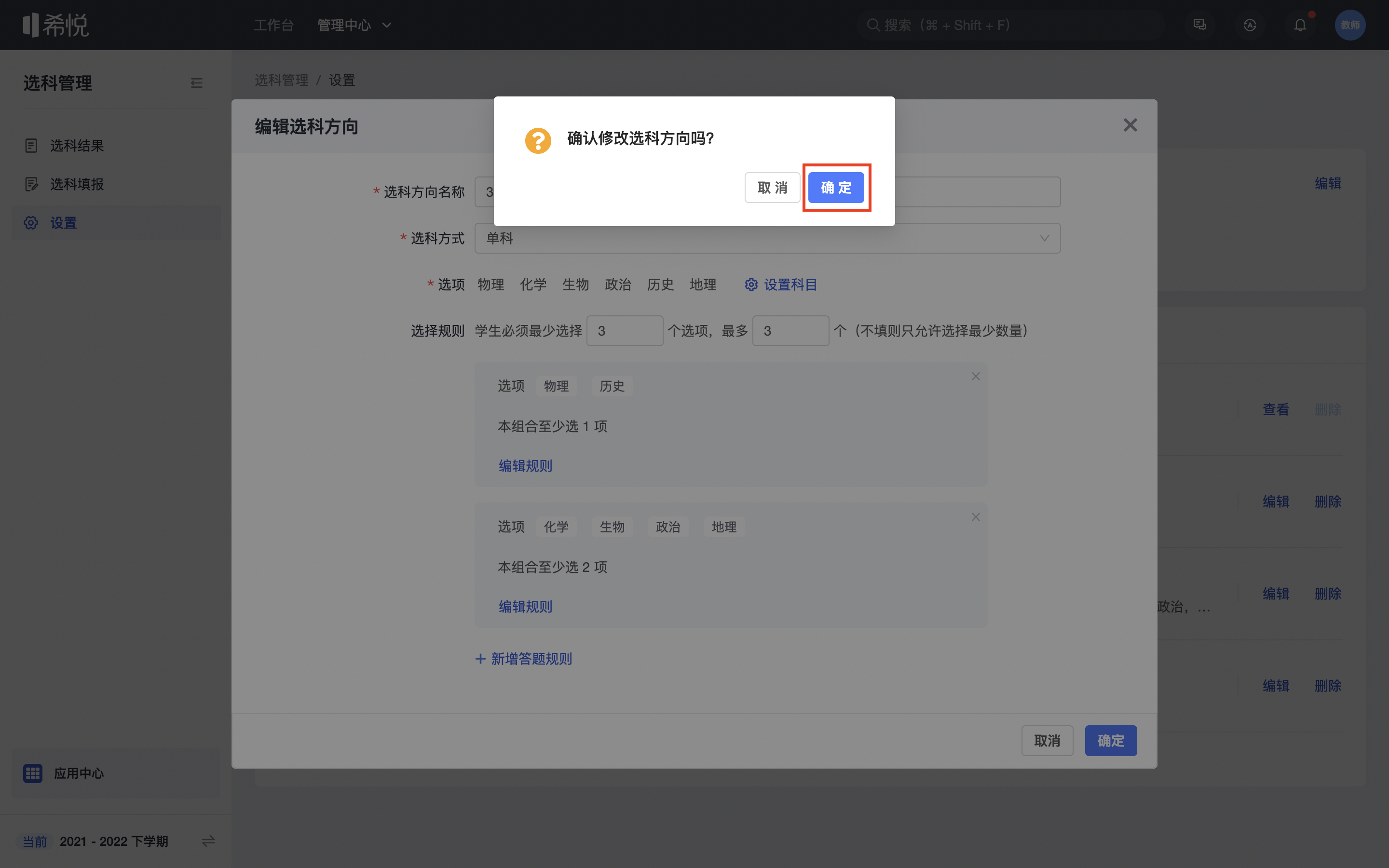
Task: Click the gear icon next to 设置科目
Action: tap(751, 285)
